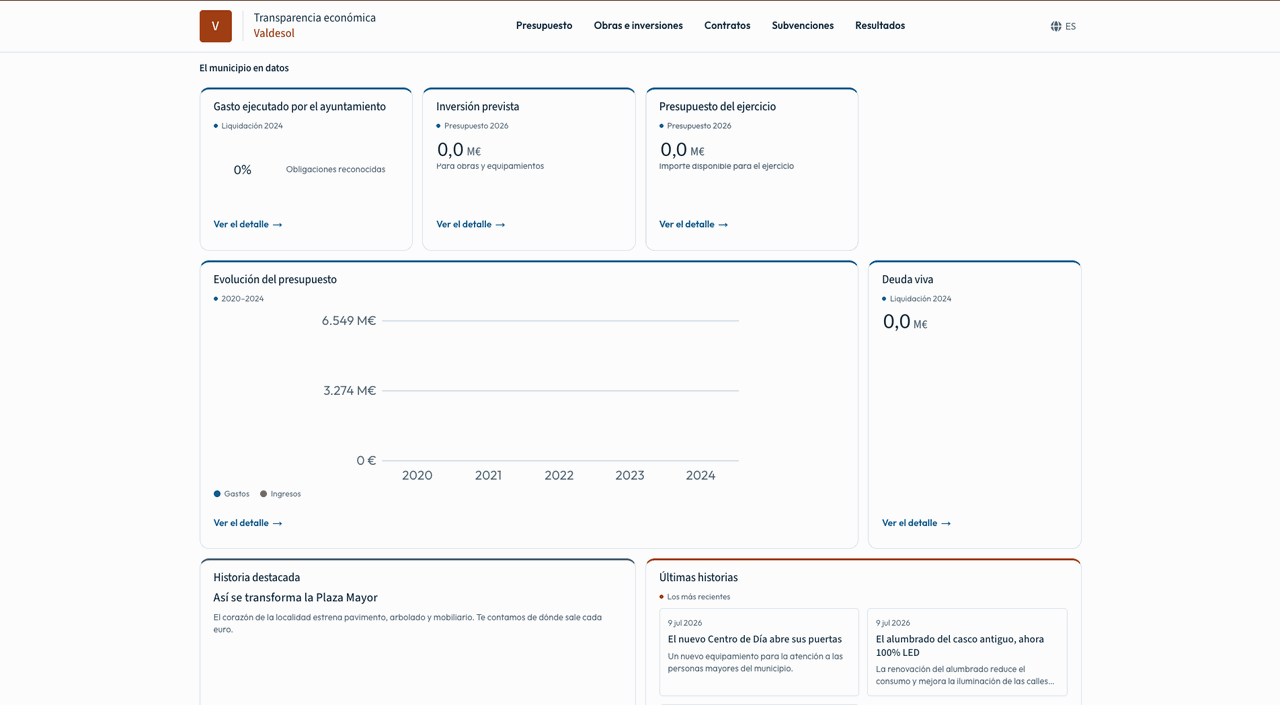Screen dimensions: 1280x705
Task: Click the Gasto ejecutado por el ayuntamiento heading
Action: [x=300, y=107]
